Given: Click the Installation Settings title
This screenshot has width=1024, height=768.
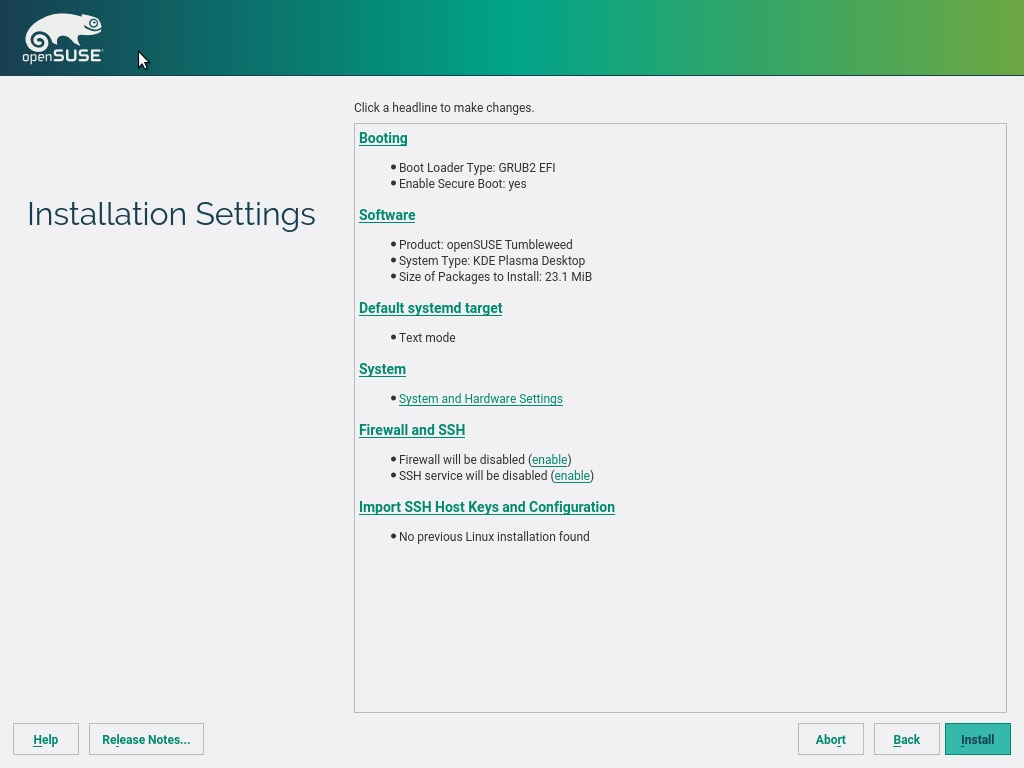Looking at the screenshot, I should pos(171,214).
